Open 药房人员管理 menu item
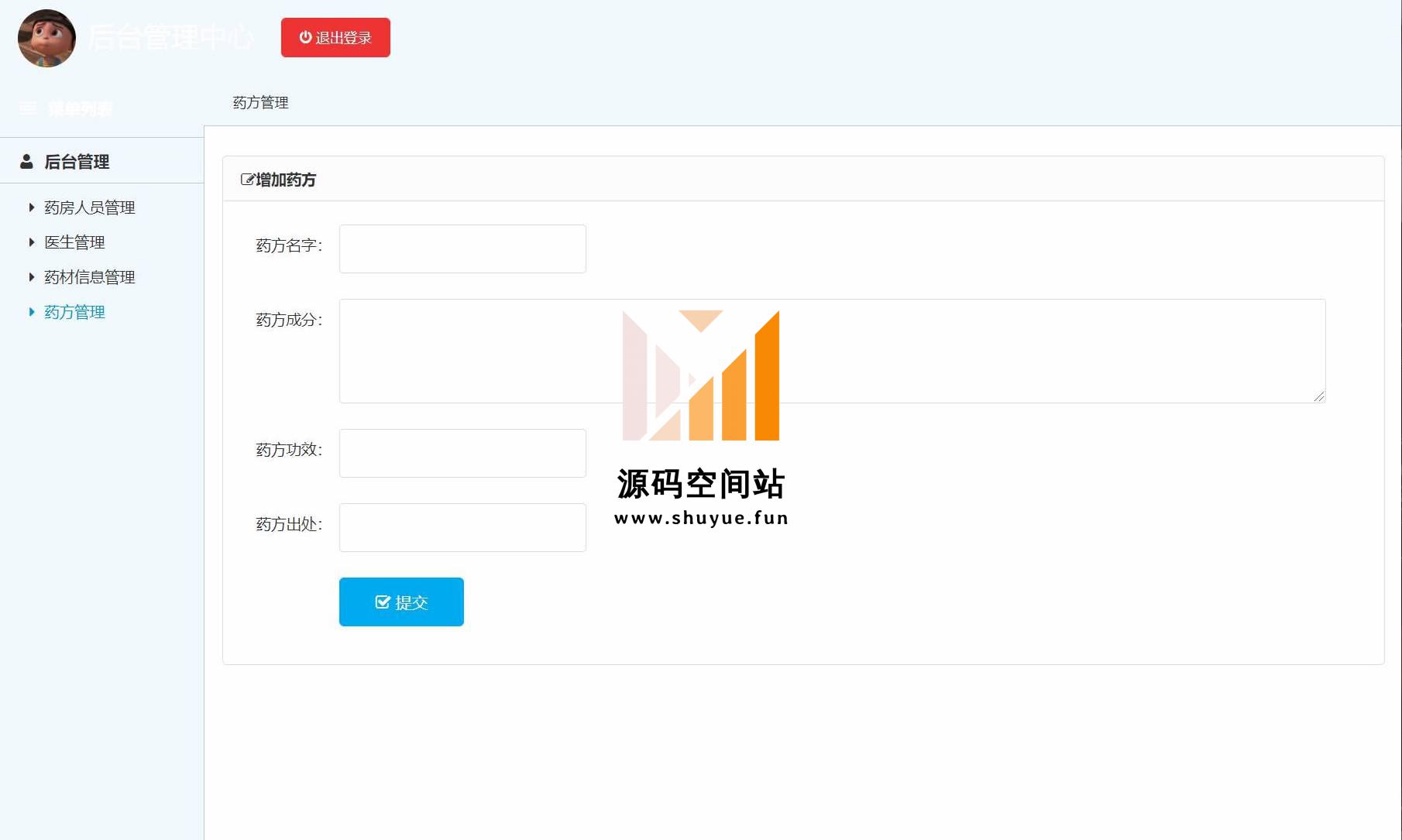 89,207
